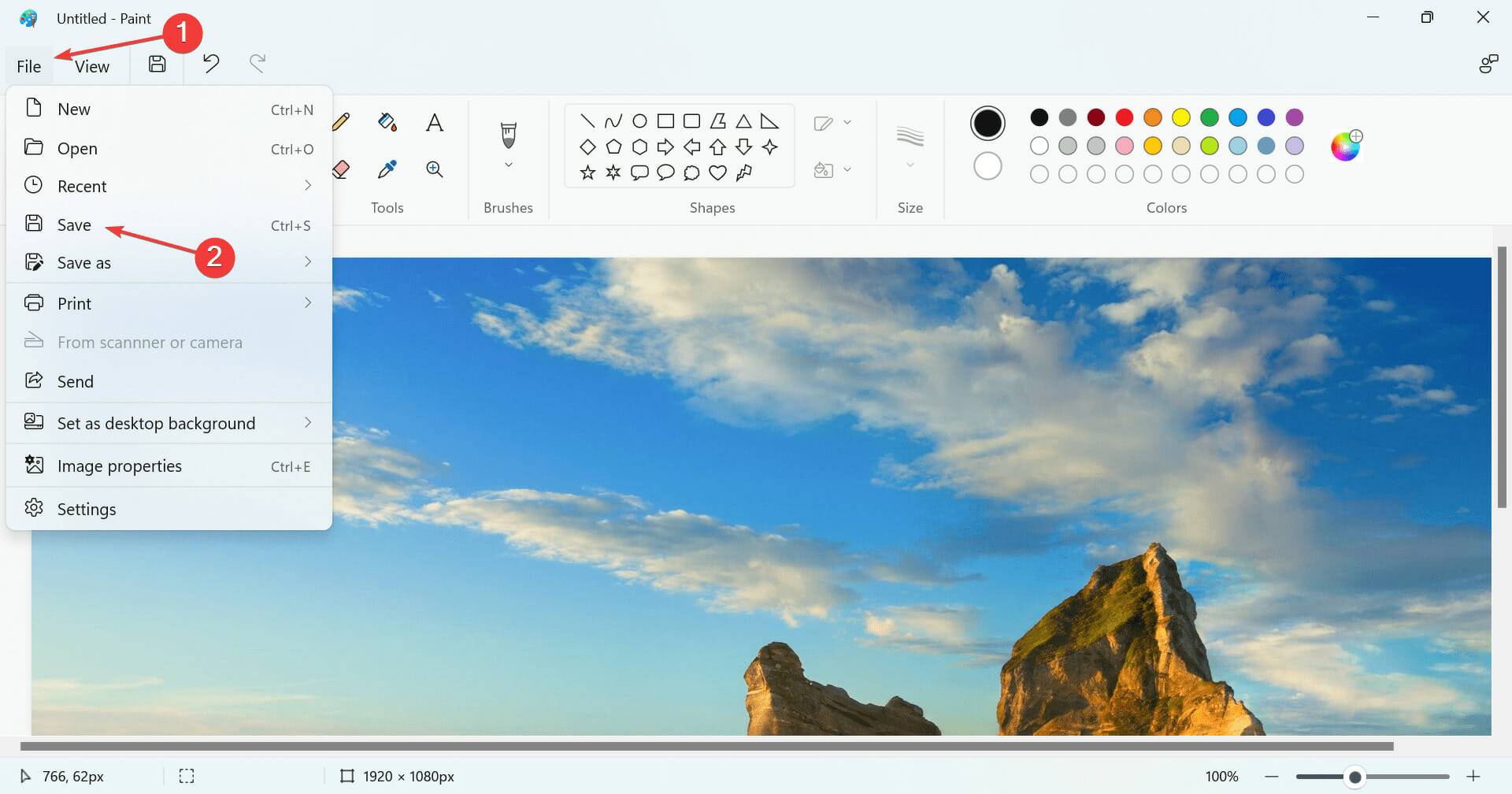Select the Brushes tool icon
Viewport: 1512px width, 794px height.
(x=509, y=135)
